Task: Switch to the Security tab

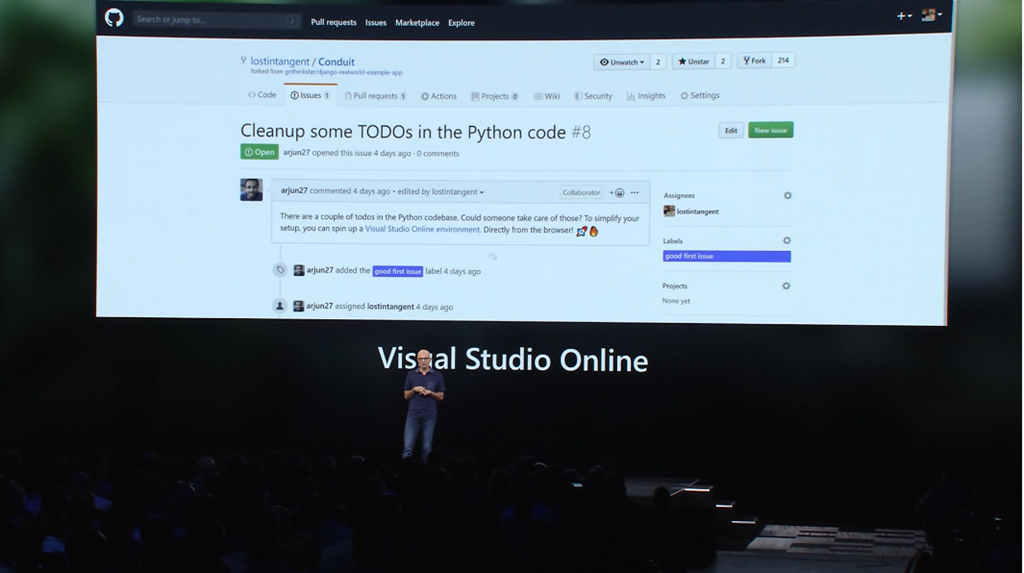Action: [594, 96]
